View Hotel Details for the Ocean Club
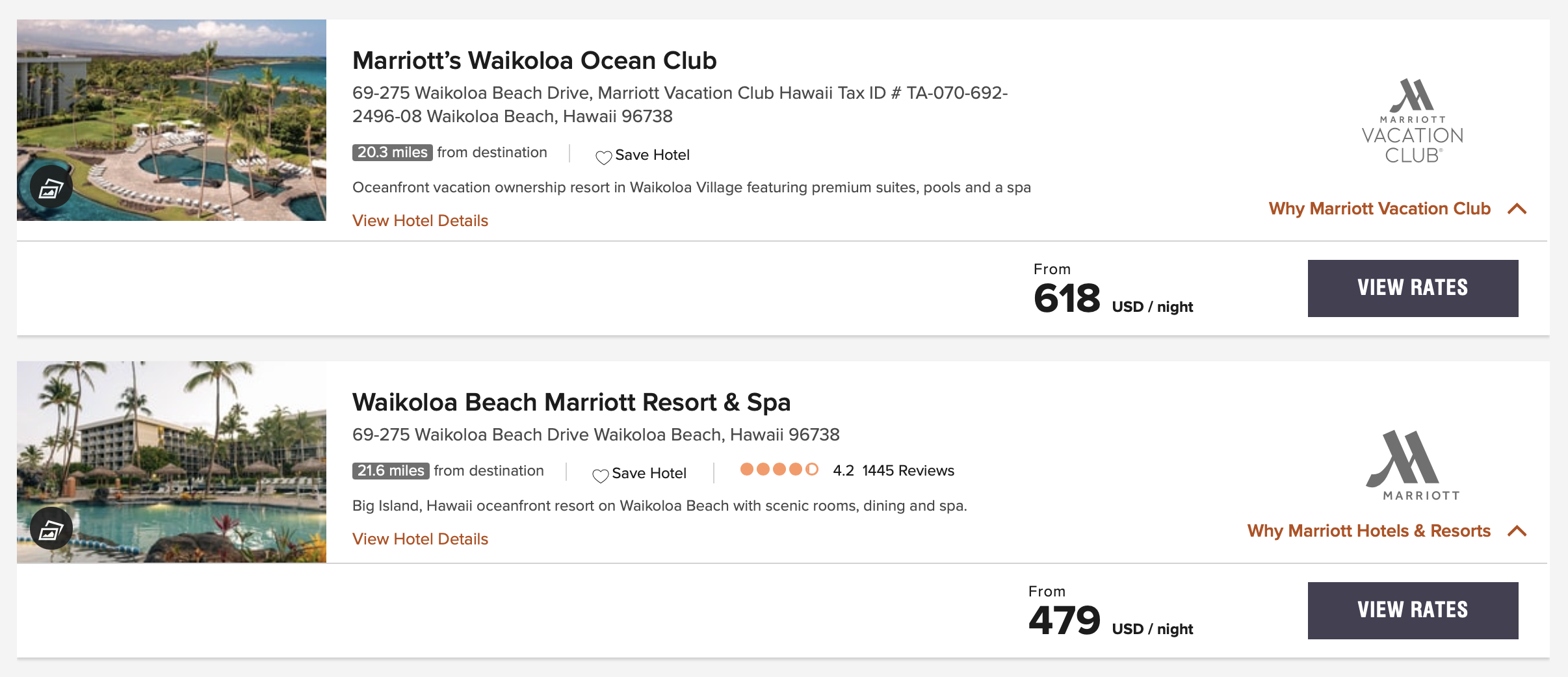Viewport: 1568px width, 677px height. 420,220
